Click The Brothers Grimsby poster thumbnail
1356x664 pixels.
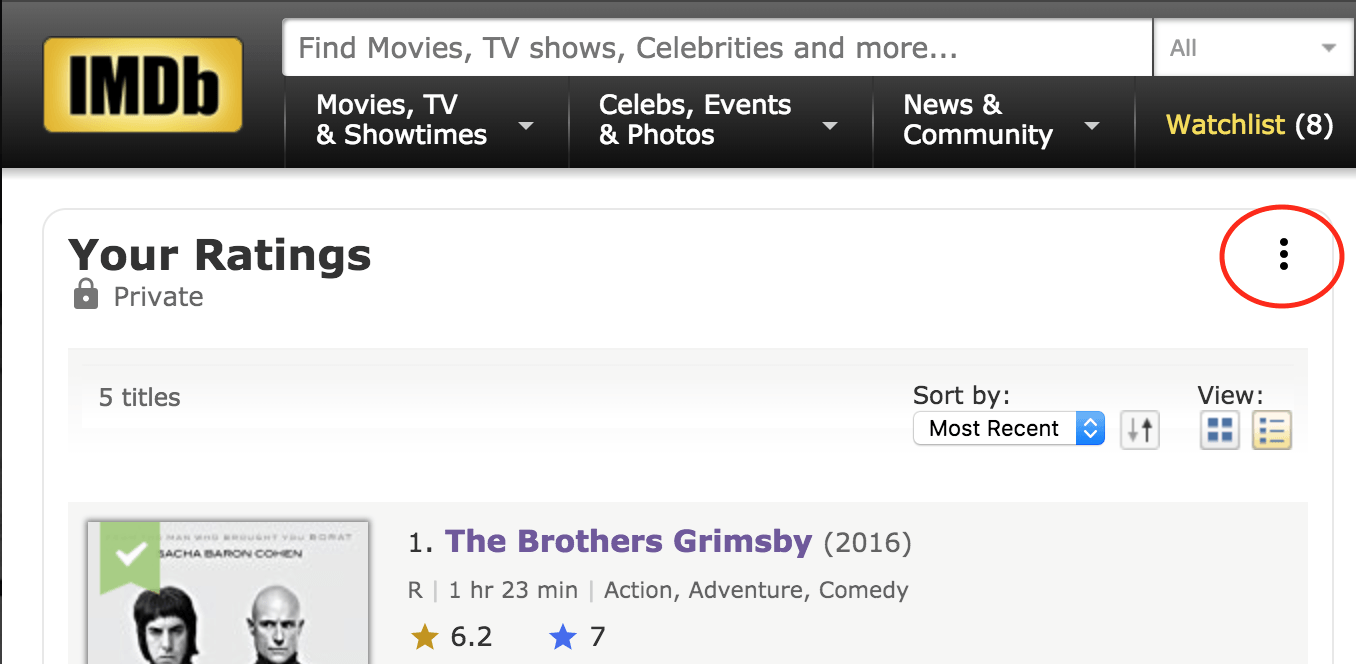[228, 592]
